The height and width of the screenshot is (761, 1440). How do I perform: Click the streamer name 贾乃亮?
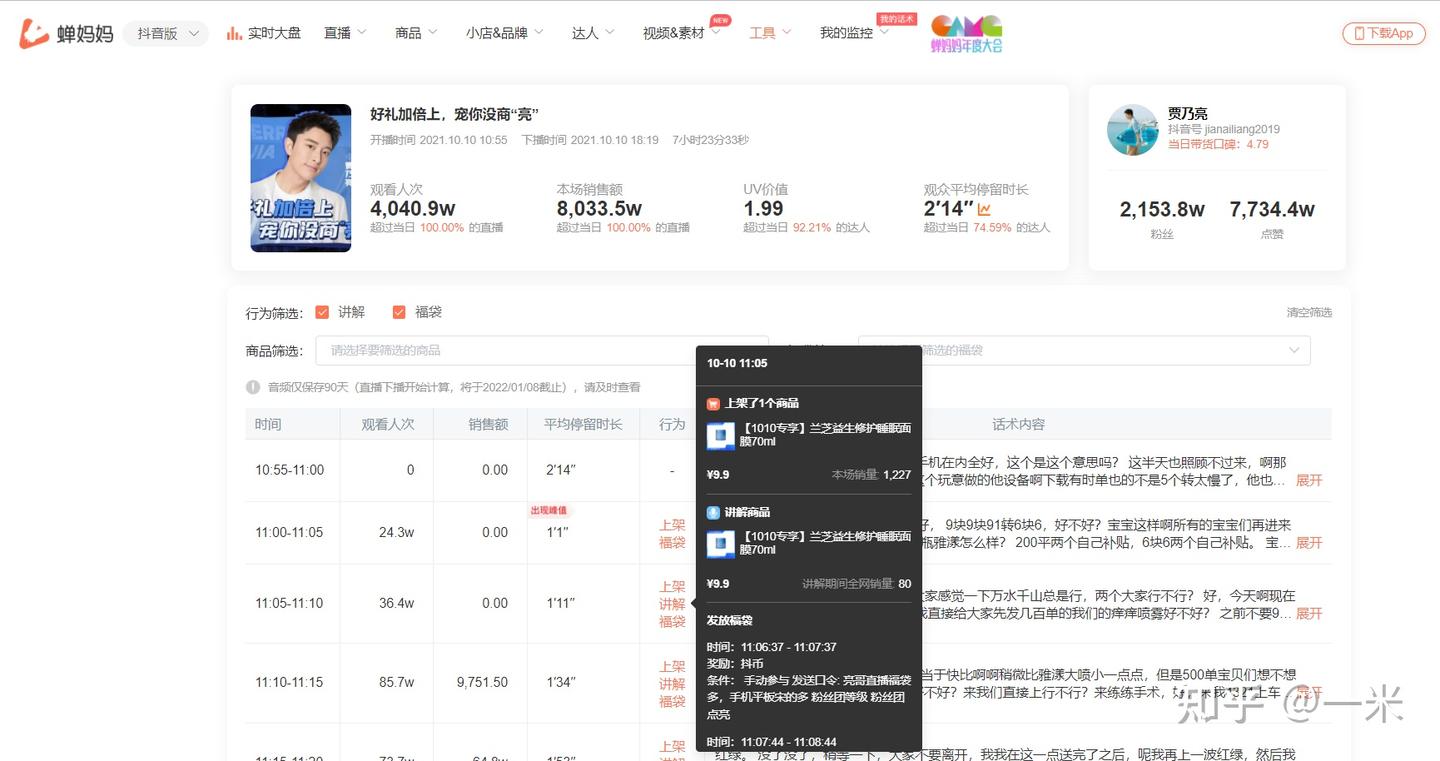(x=1188, y=113)
